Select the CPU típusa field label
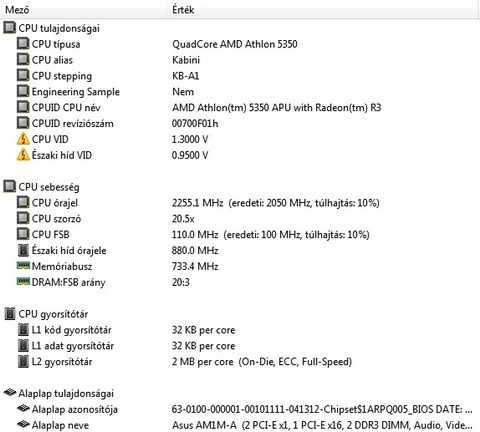Screen dimensions: 480x432 [56, 44]
